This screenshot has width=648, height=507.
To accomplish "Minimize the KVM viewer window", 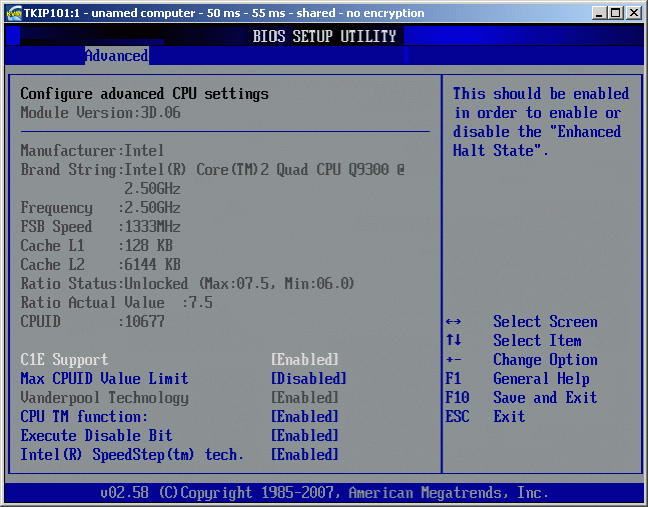I will pyautogui.click(x=599, y=13).
